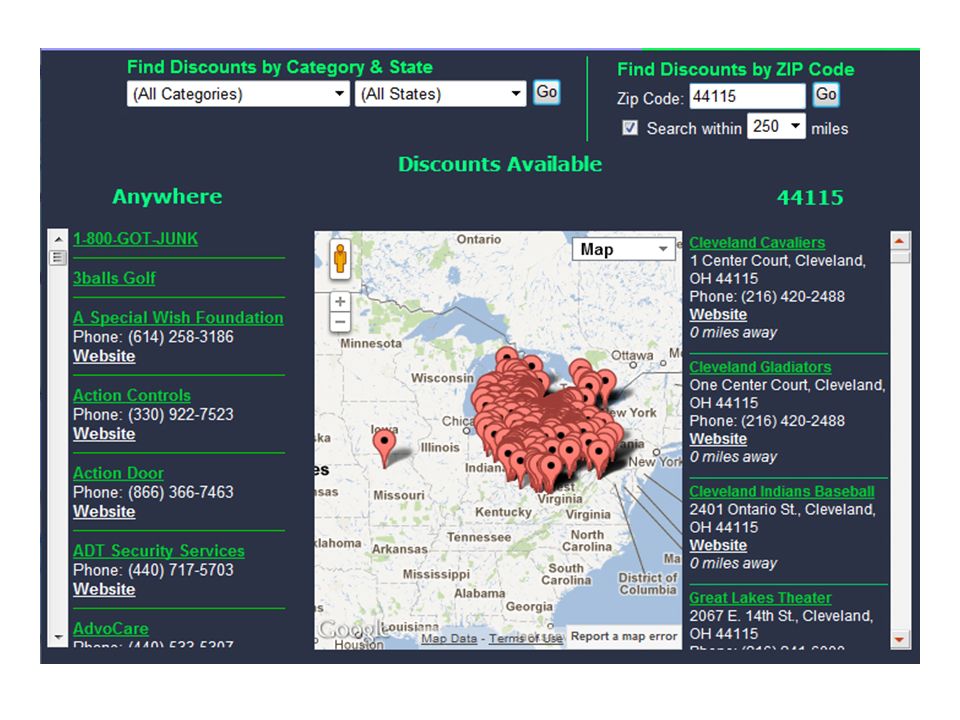
Task: Open the Cleveland Cavaliers link
Action: pyautogui.click(x=757, y=242)
